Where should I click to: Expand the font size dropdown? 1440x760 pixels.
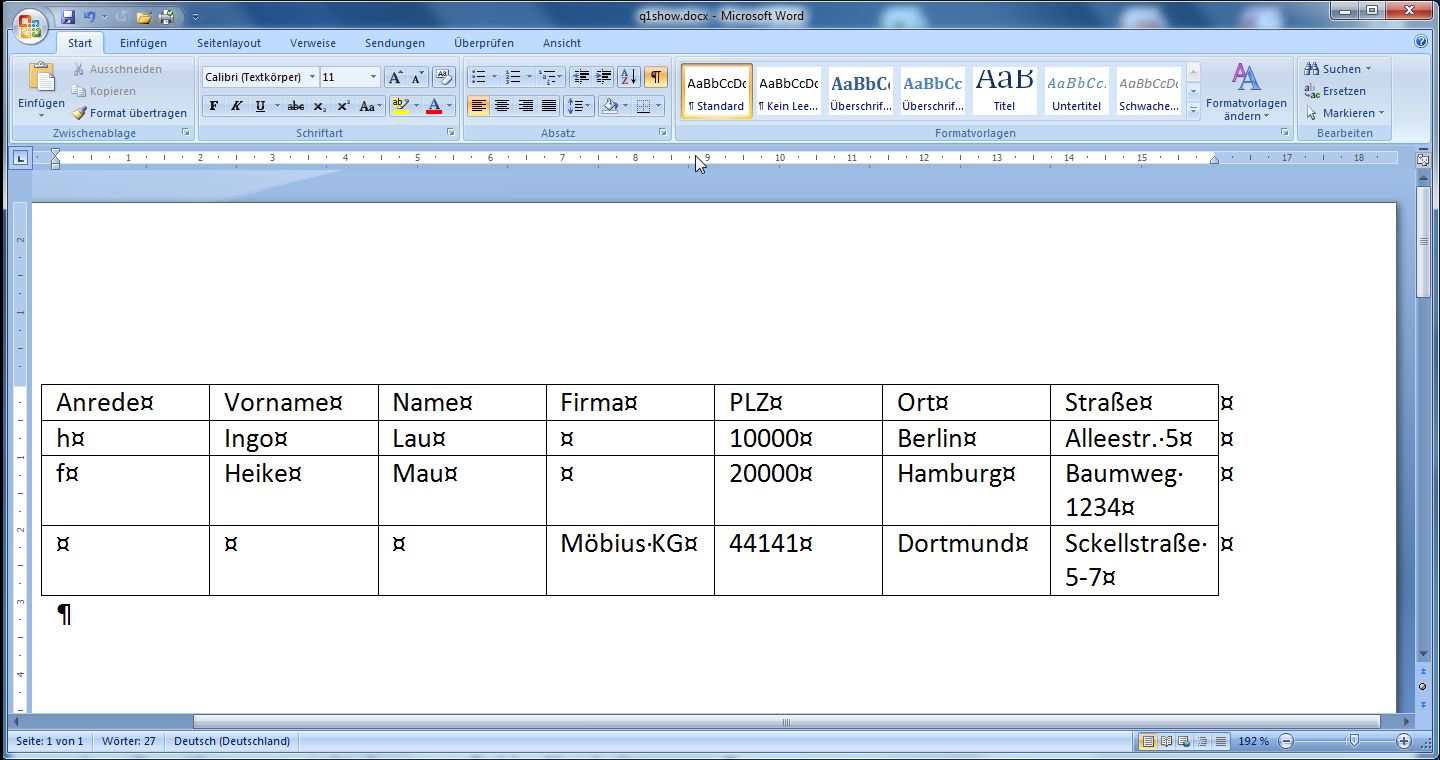pos(373,77)
